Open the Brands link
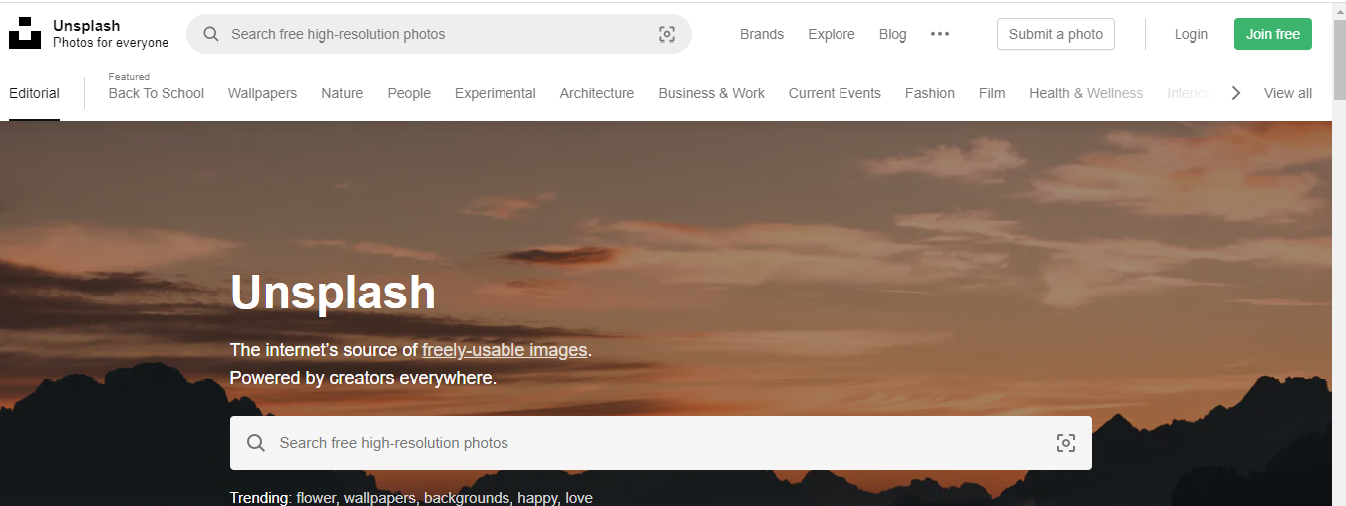 click(762, 34)
